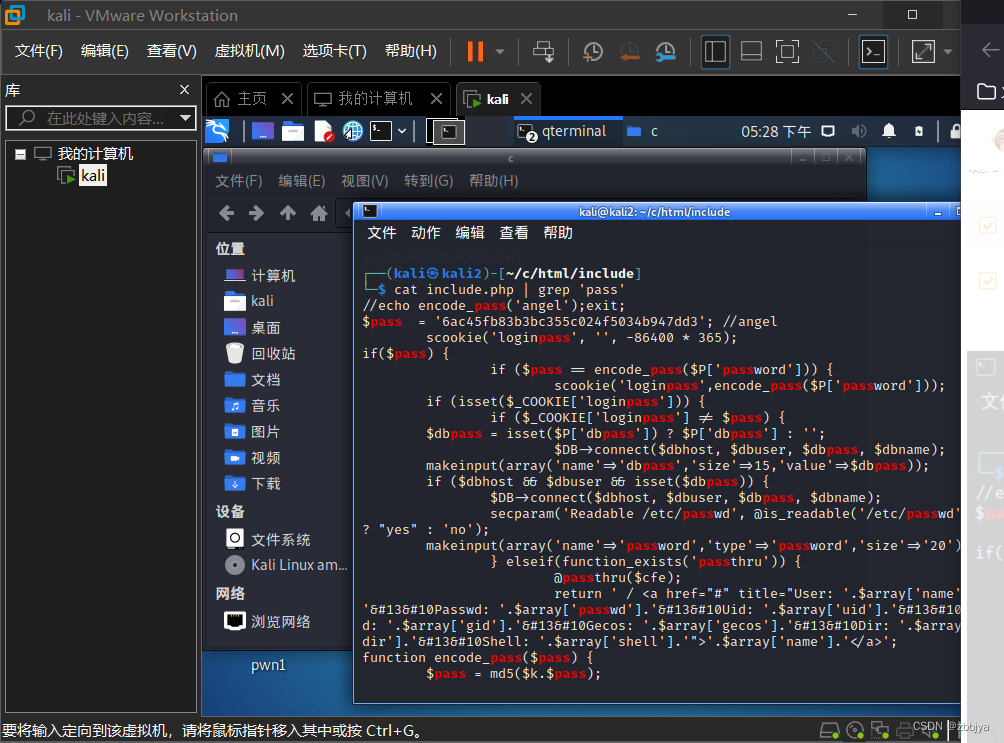Image resolution: width=1004 pixels, height=743 pixels.
Task: Launch the web browser globe icon
Action: 353,131
